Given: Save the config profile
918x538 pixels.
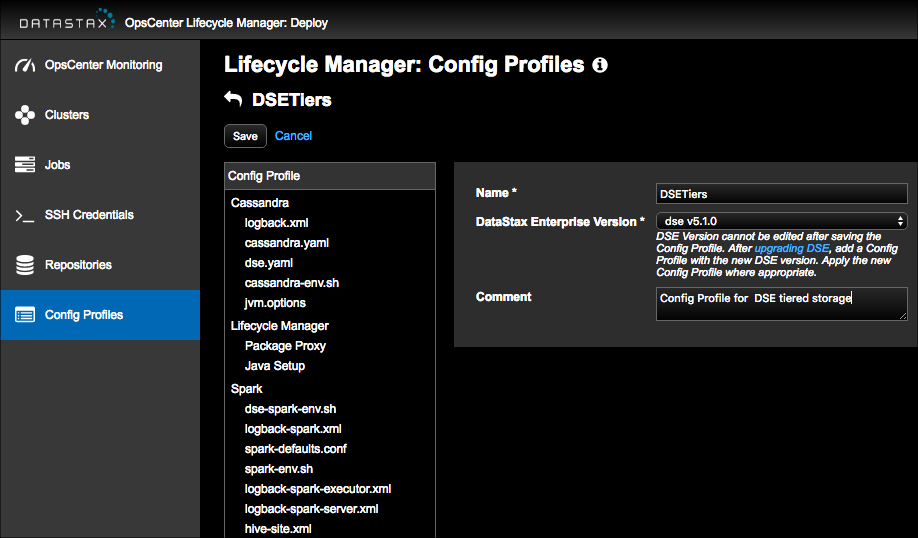Looking at the screenshot, I should tap(245, 136).
